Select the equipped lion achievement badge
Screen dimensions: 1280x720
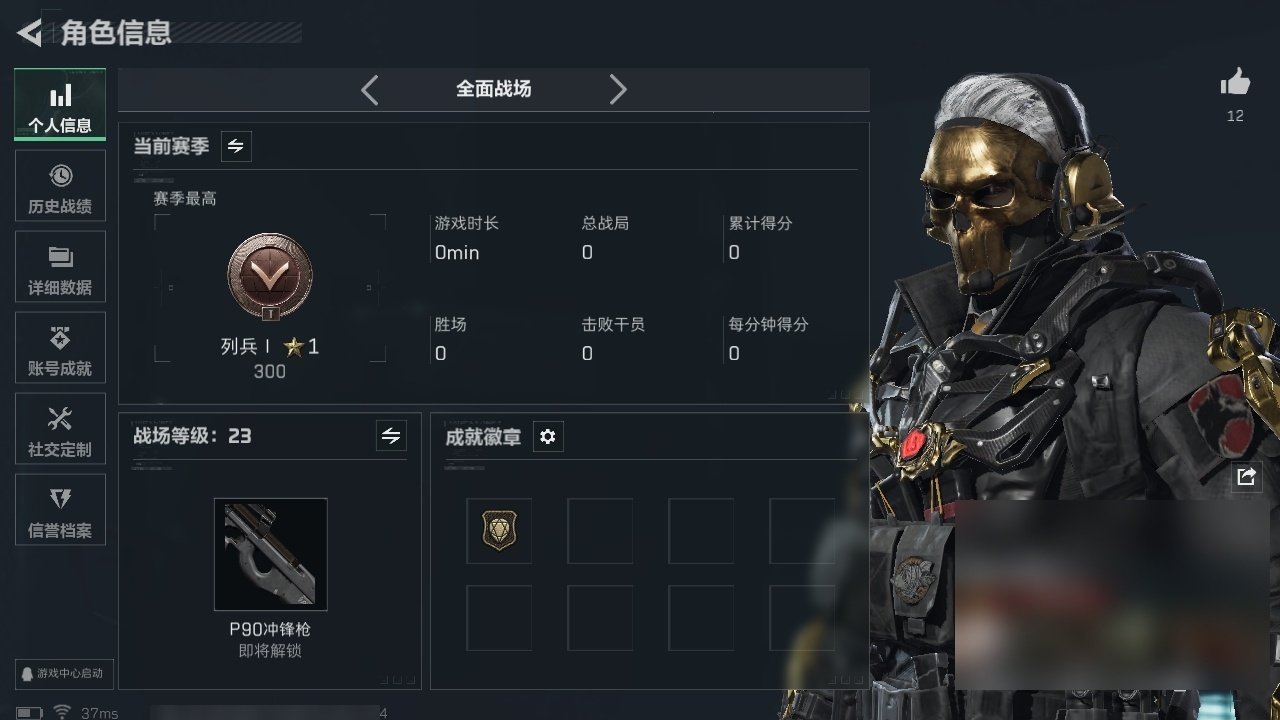point(499,531)
